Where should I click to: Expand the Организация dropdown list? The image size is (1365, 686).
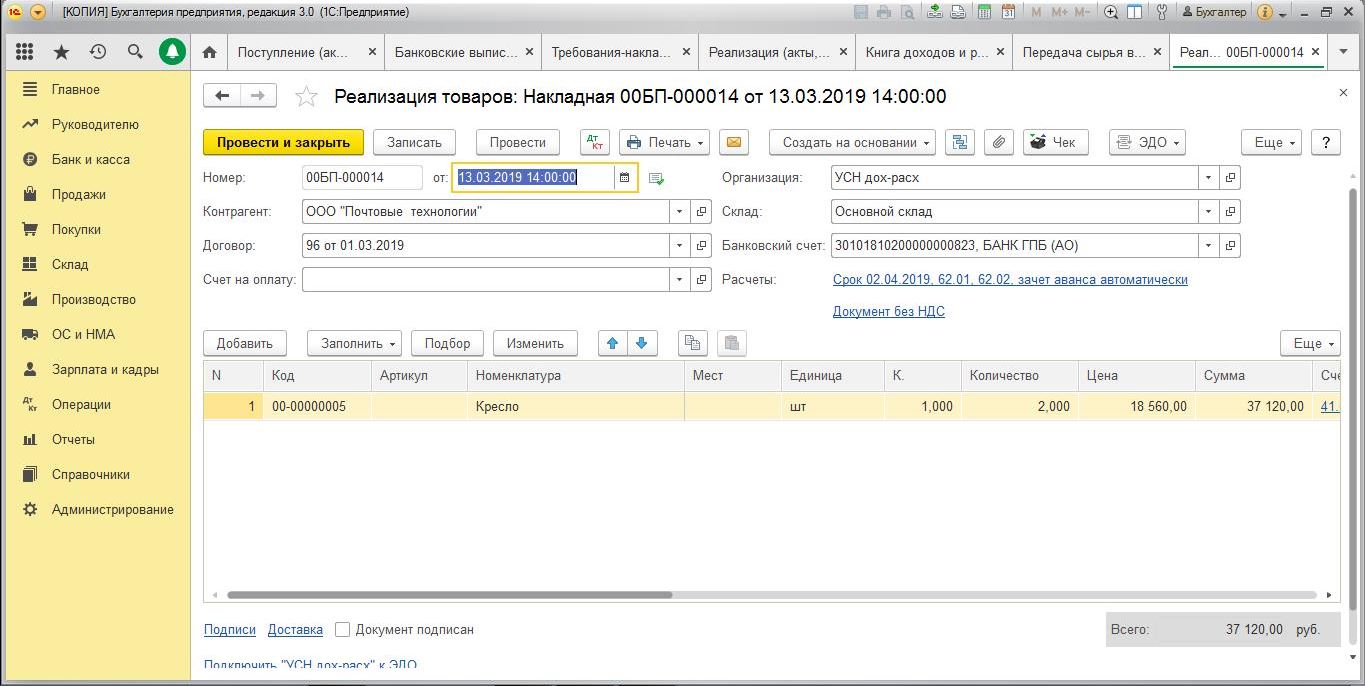click(x=1209, y=178)
